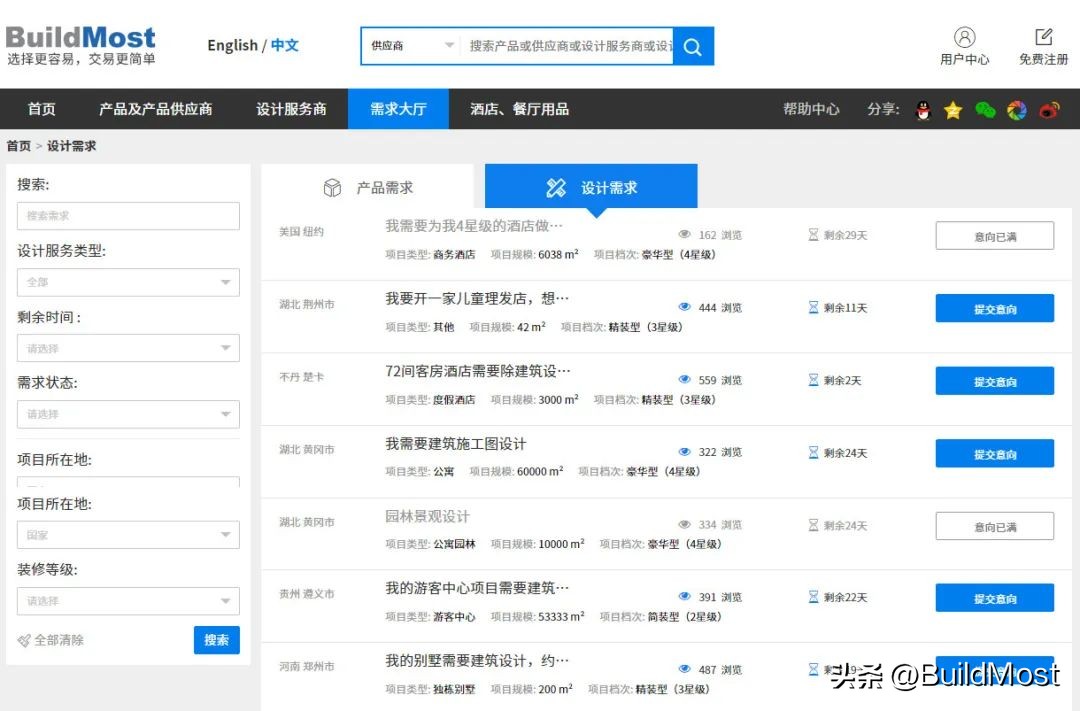
Task: Expand the 需求状态 dropdown
Action: (x=128, y=414)
